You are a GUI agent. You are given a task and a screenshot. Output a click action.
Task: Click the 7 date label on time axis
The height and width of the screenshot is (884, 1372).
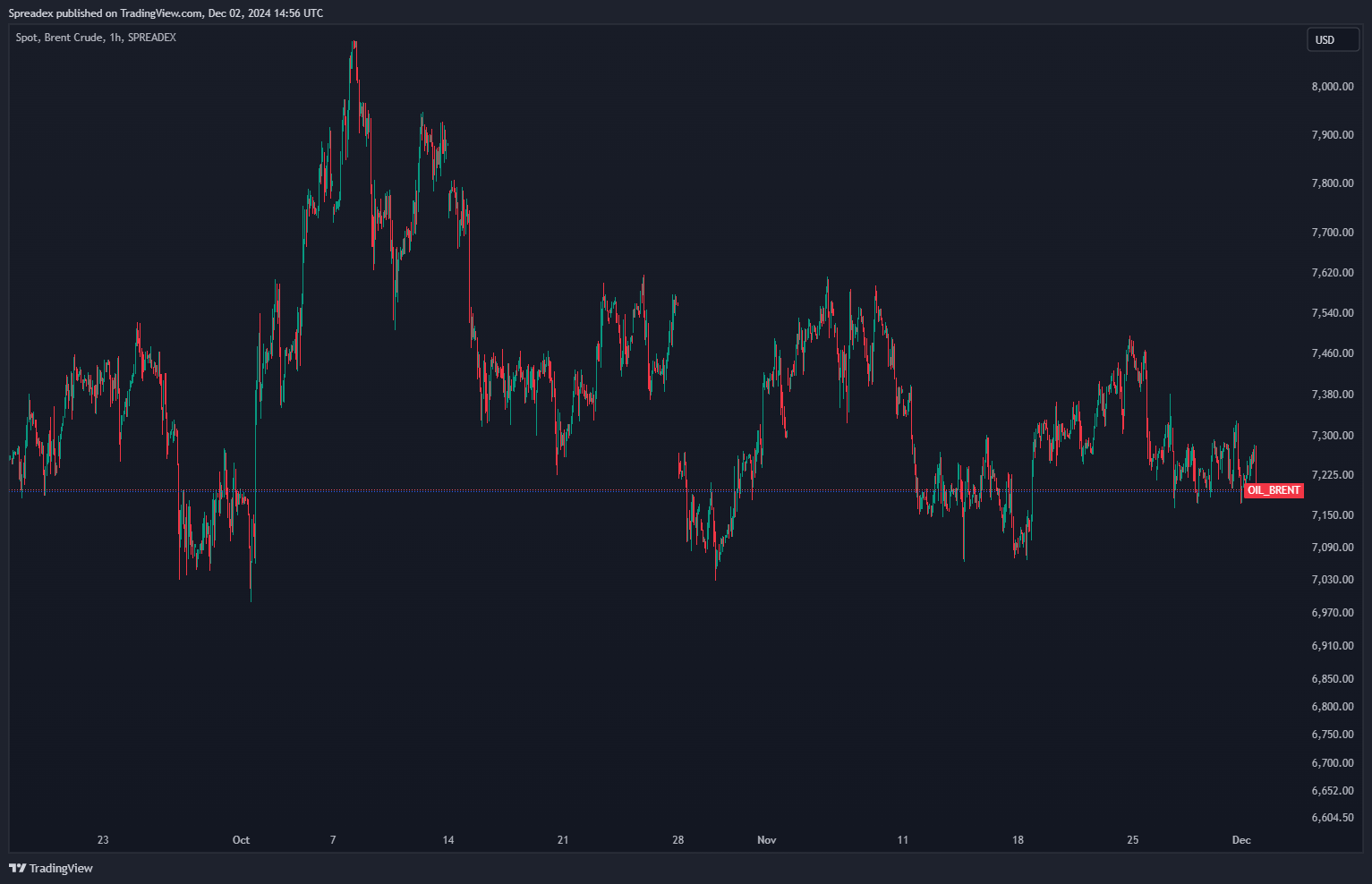click(x=333, y=840)
